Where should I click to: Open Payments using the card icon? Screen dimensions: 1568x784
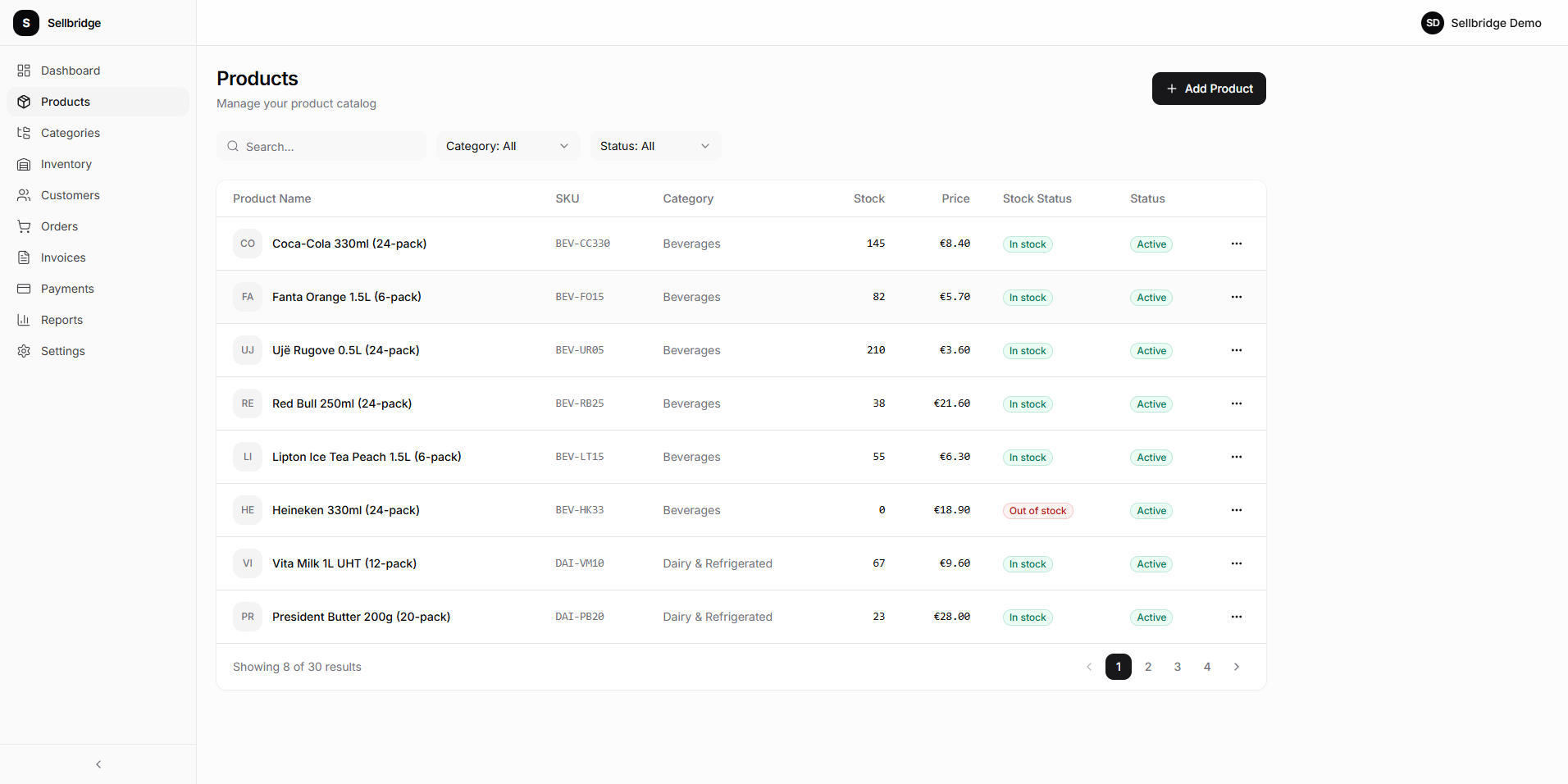(x=25, y=289)
